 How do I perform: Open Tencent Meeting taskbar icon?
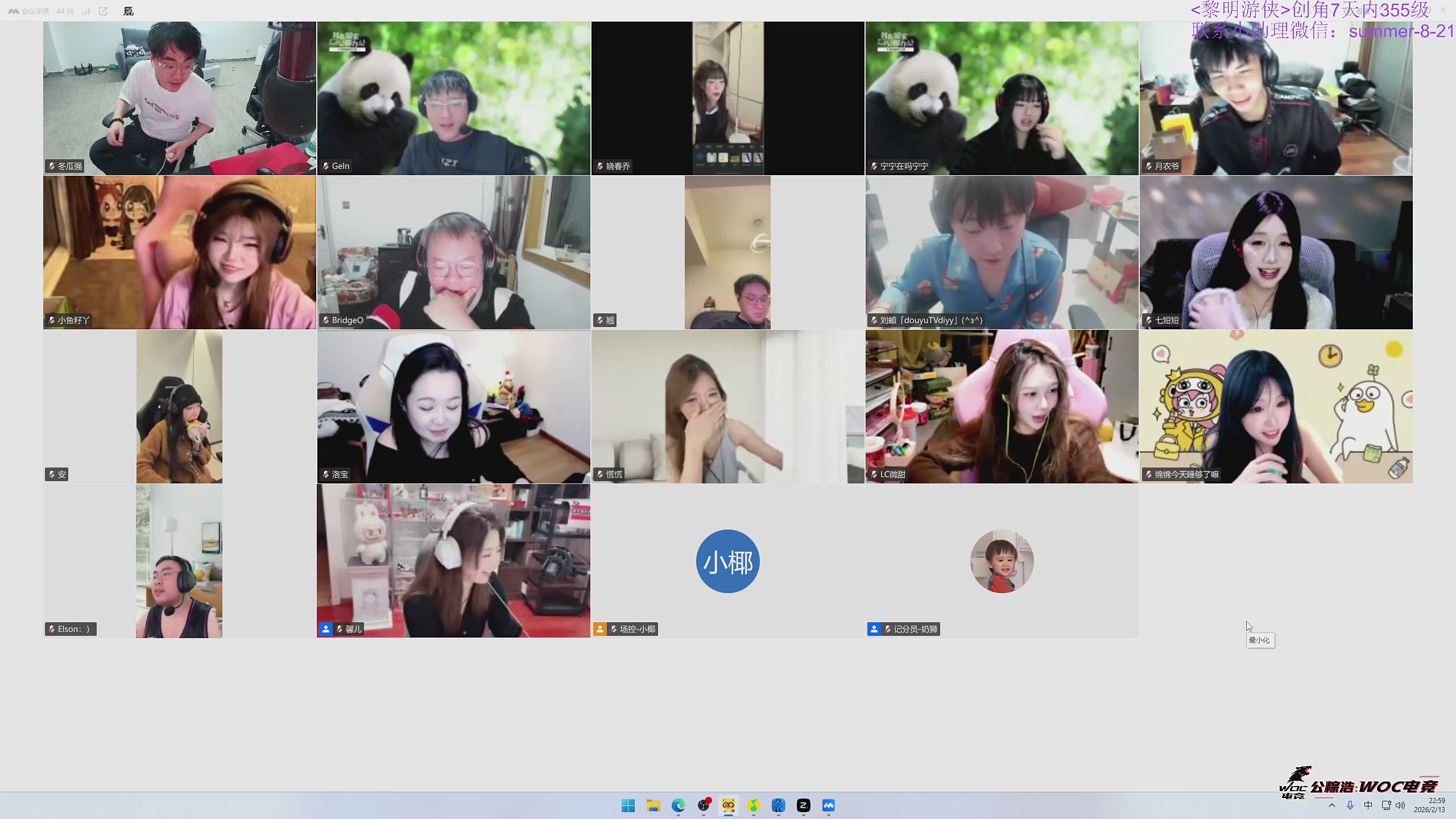(x=828, y=805)
